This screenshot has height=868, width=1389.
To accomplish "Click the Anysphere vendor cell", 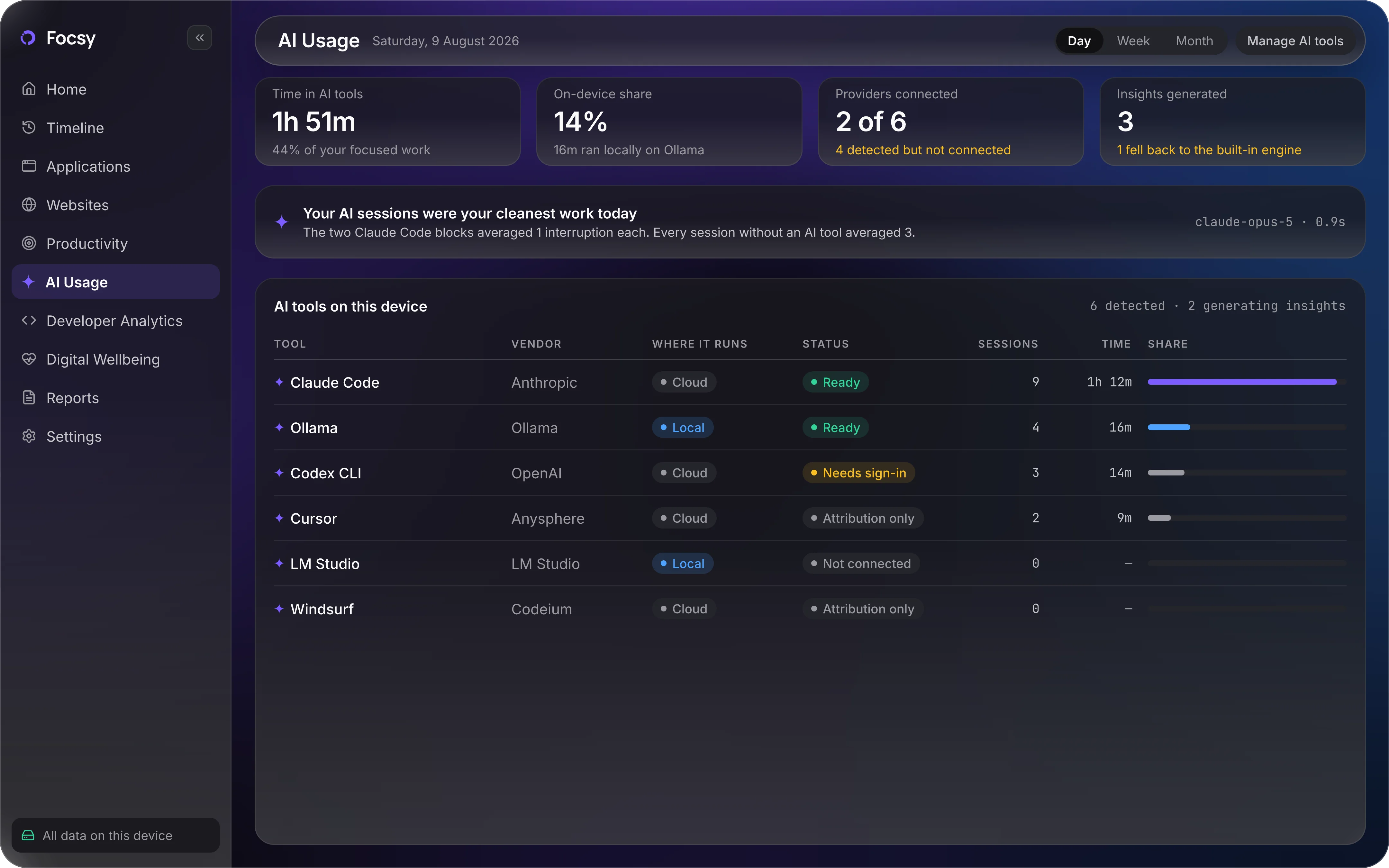I will pos(548,518).
